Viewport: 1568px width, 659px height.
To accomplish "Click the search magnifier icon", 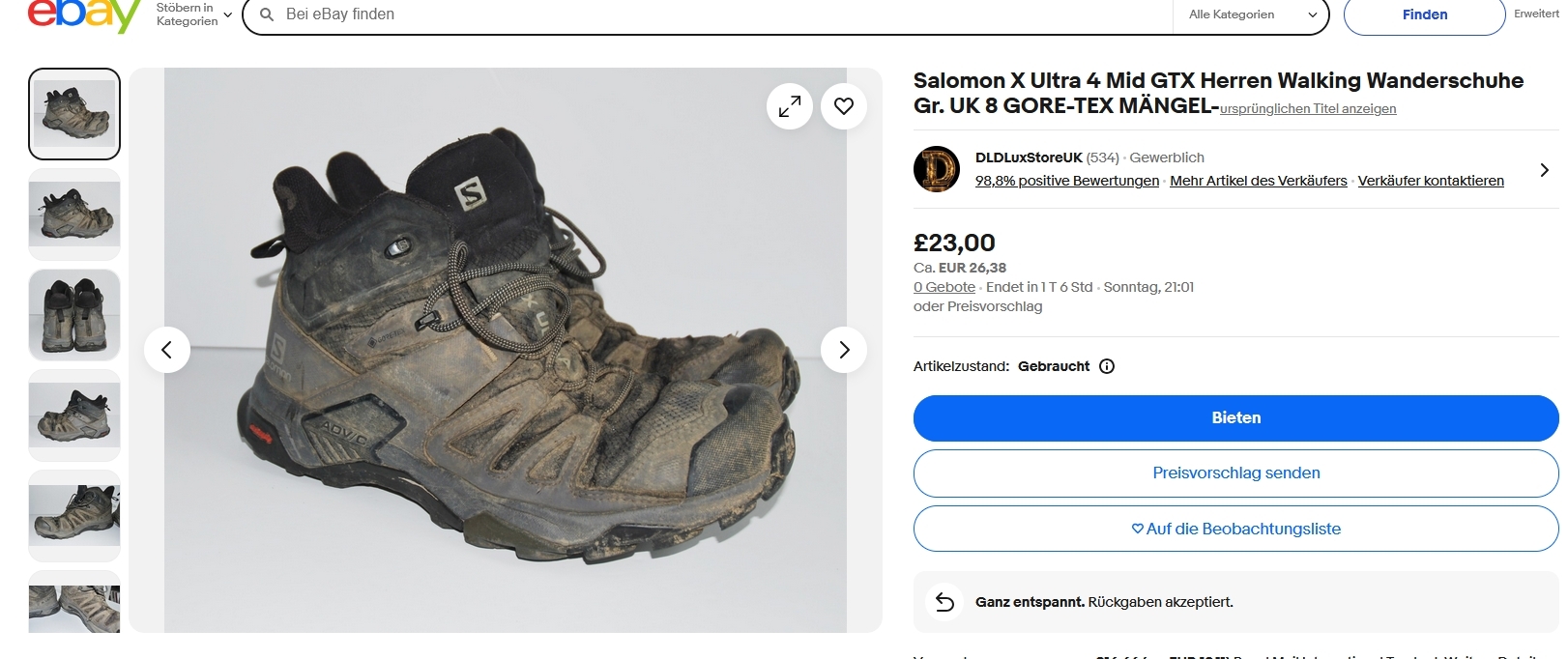I will (267, 14).
